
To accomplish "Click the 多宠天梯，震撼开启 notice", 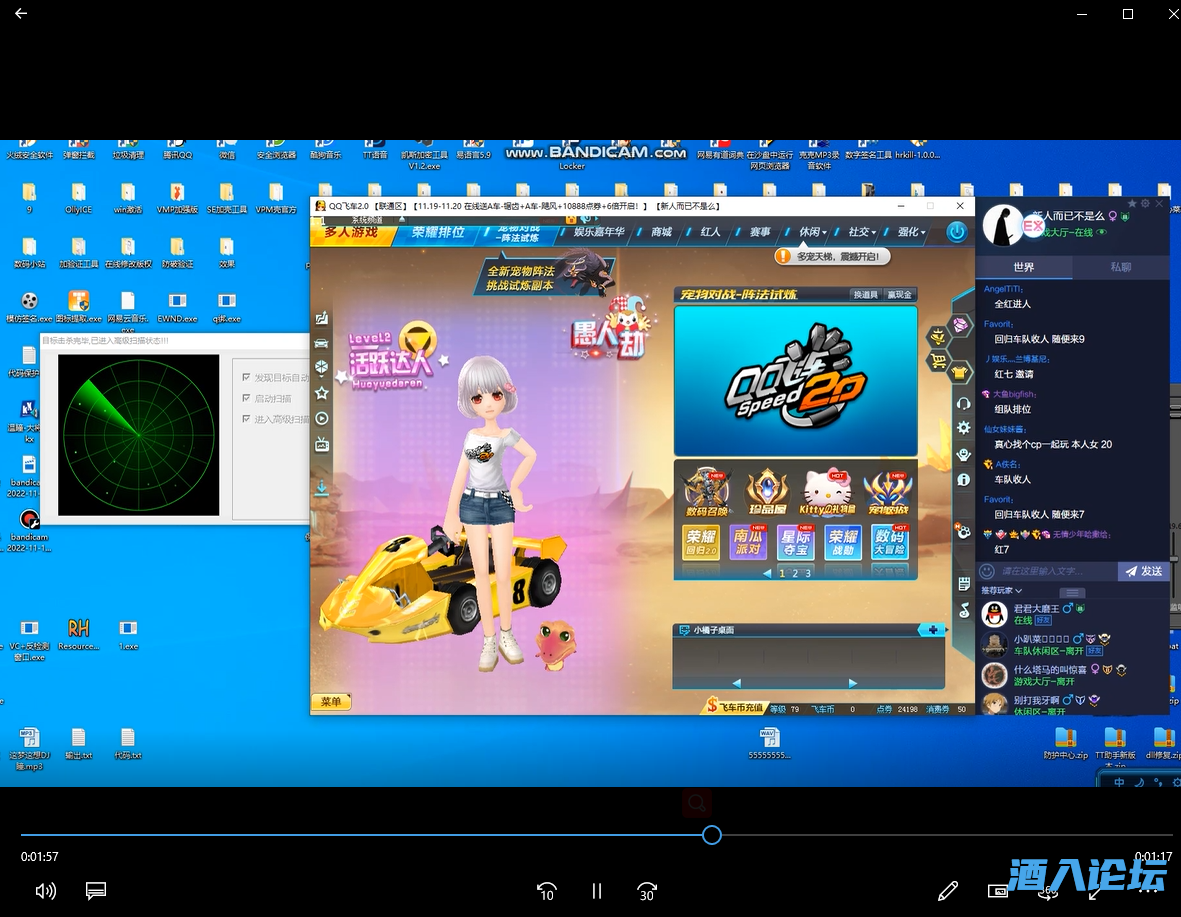I will [x=832, y=257].
